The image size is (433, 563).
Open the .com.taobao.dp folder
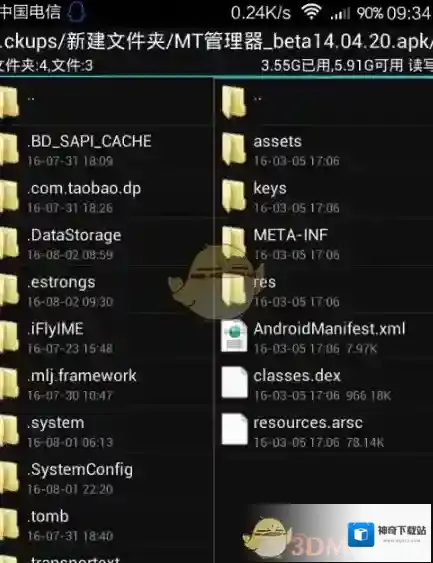pos(107,196)
